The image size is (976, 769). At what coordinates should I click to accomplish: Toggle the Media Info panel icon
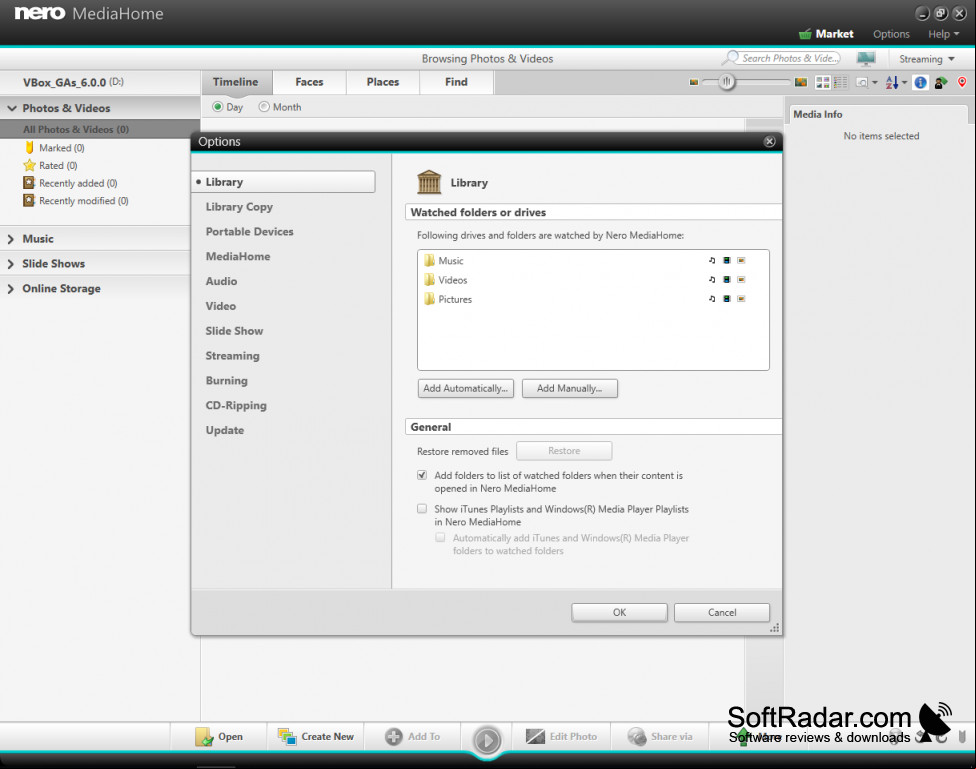pos(921,82)
